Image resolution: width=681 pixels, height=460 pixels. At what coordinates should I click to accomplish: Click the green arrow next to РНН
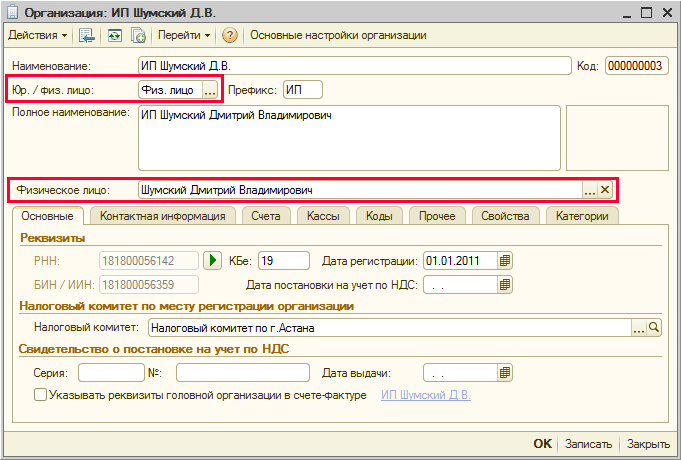212,261
